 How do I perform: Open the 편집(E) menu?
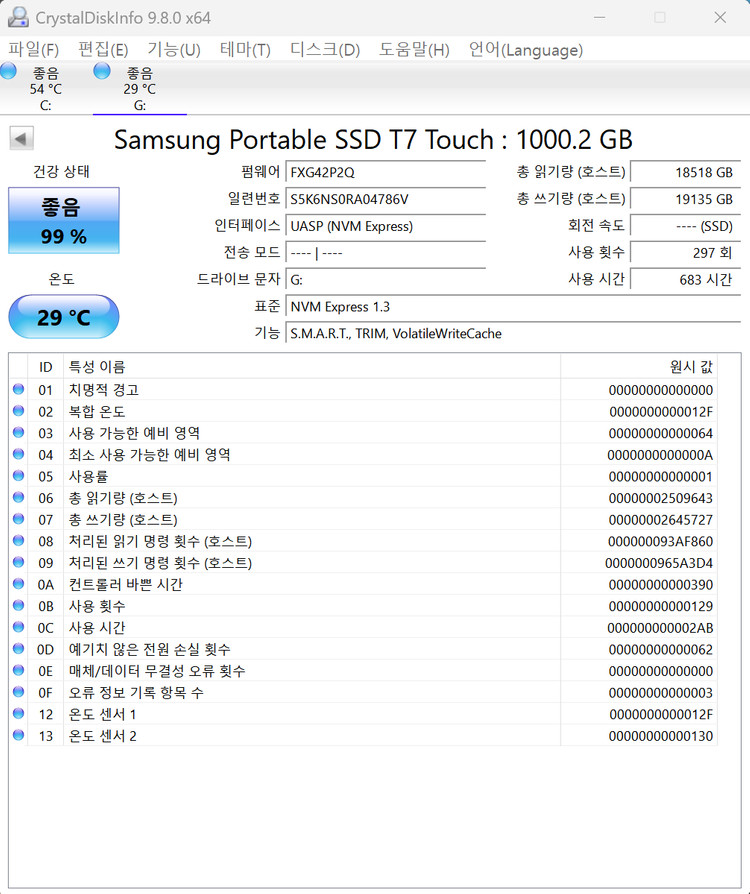tap(103, 50)
